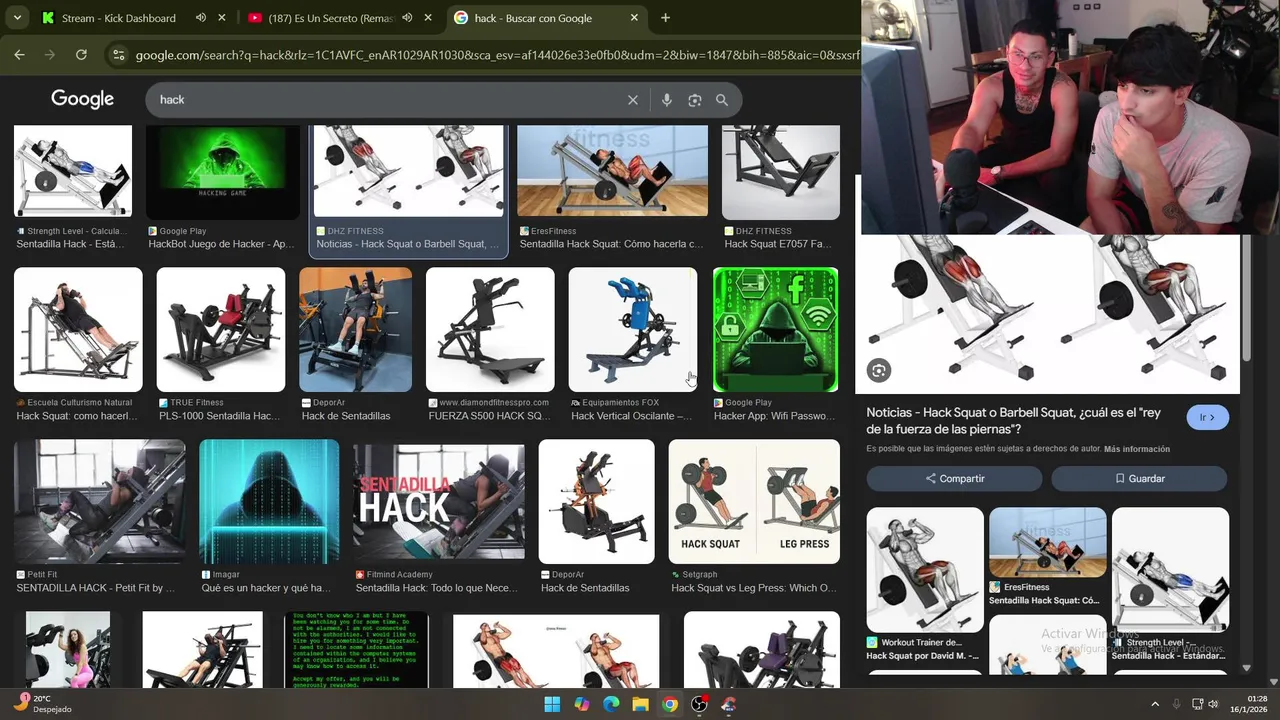The width and height of the screenshot is (1280, 720).
Task: Go to Google home via logo
Action: click(x=82, y=99)
